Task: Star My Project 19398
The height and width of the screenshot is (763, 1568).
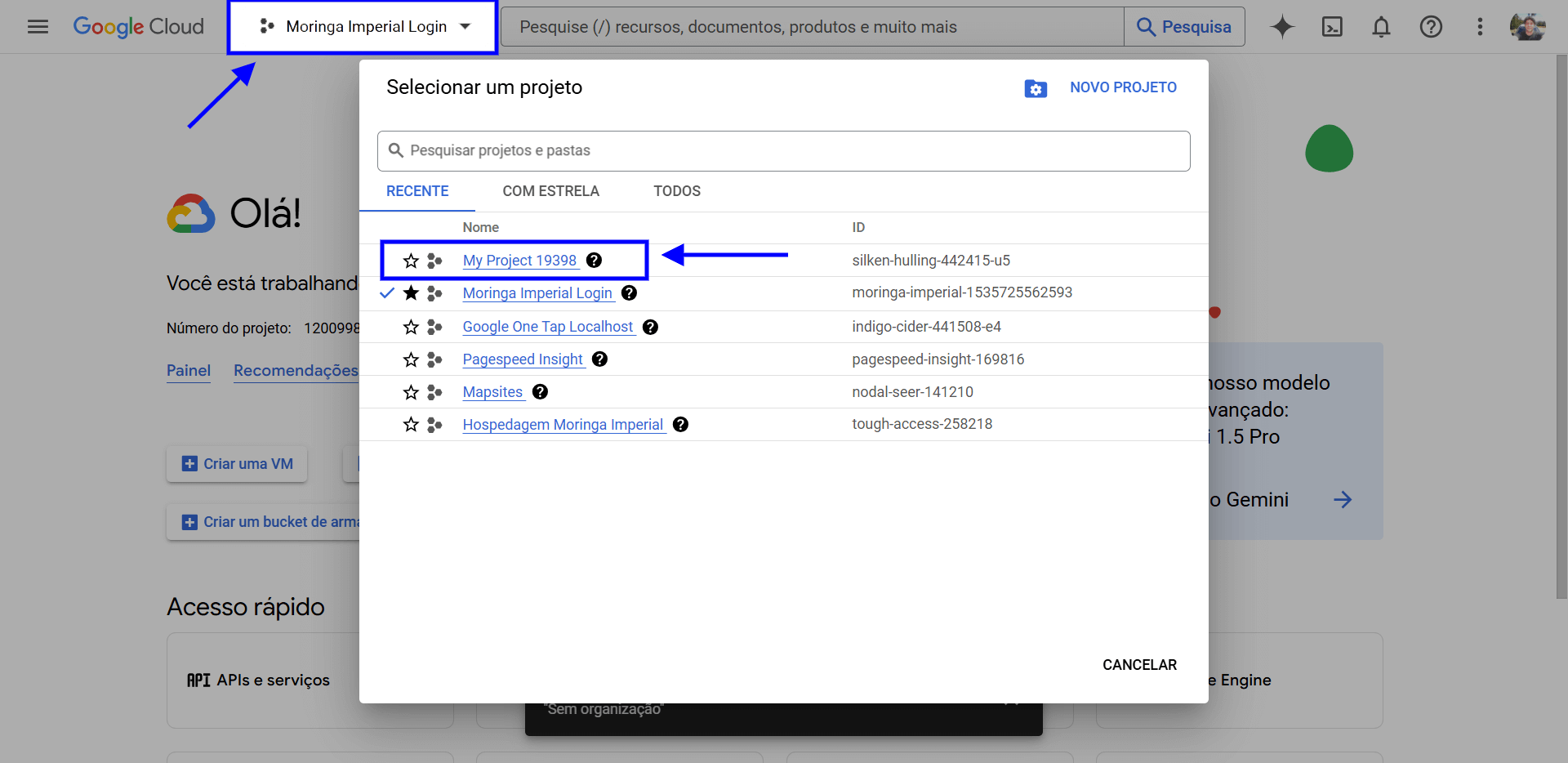Action: click(x=411, y=261)
